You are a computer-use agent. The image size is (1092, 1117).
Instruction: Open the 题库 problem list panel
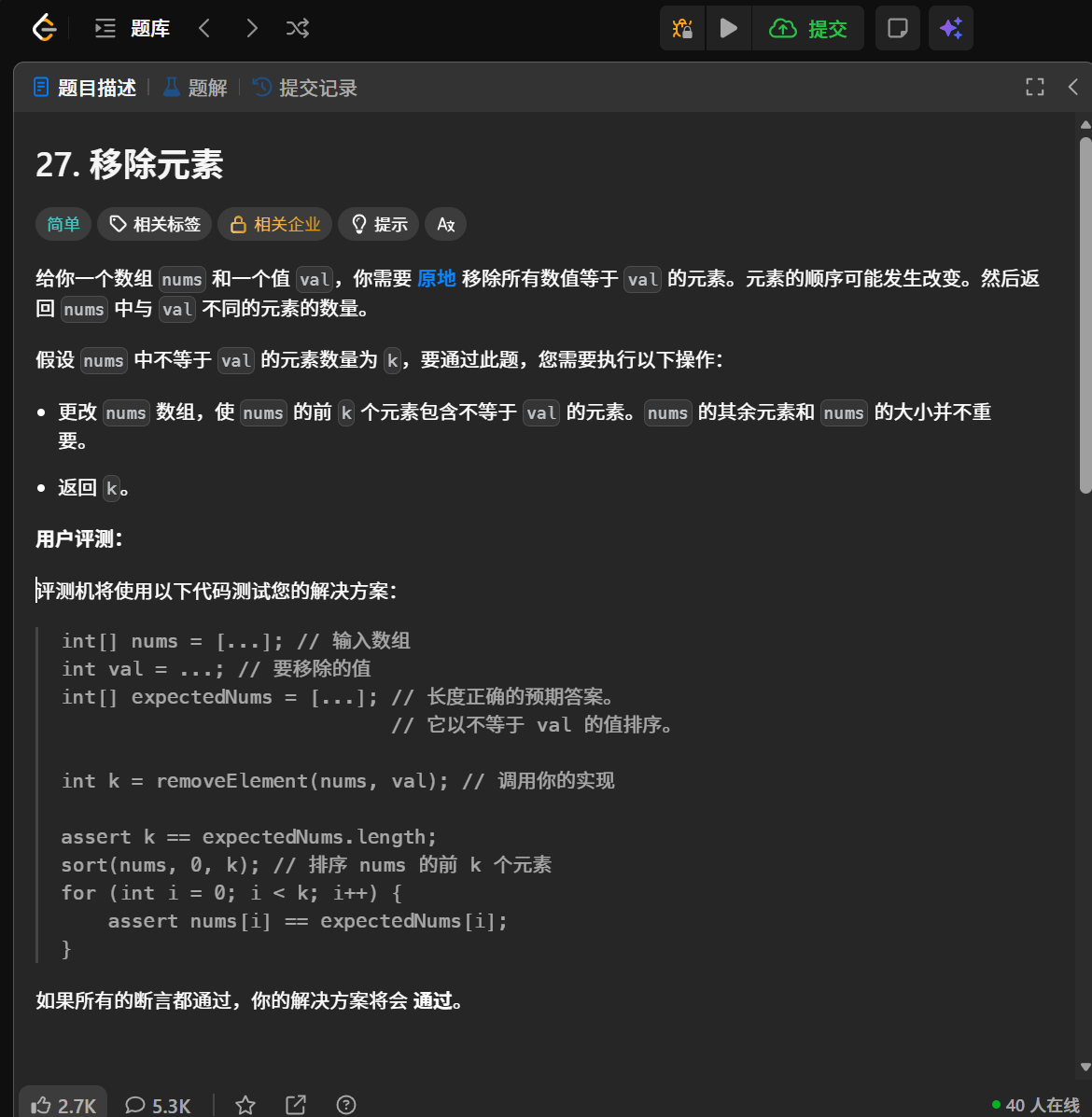tap(133, 29)
